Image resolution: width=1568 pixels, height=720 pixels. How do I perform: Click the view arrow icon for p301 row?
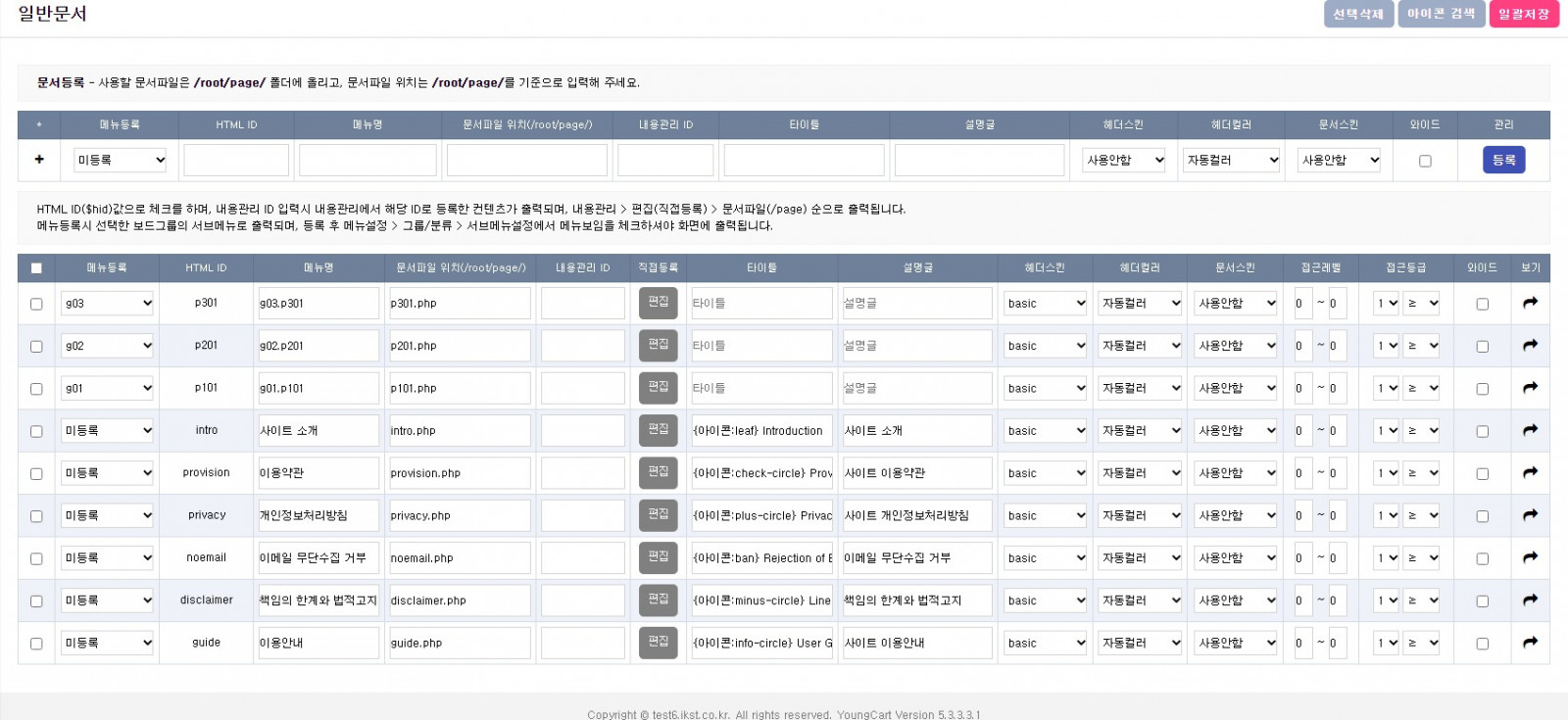(1530, 304)
